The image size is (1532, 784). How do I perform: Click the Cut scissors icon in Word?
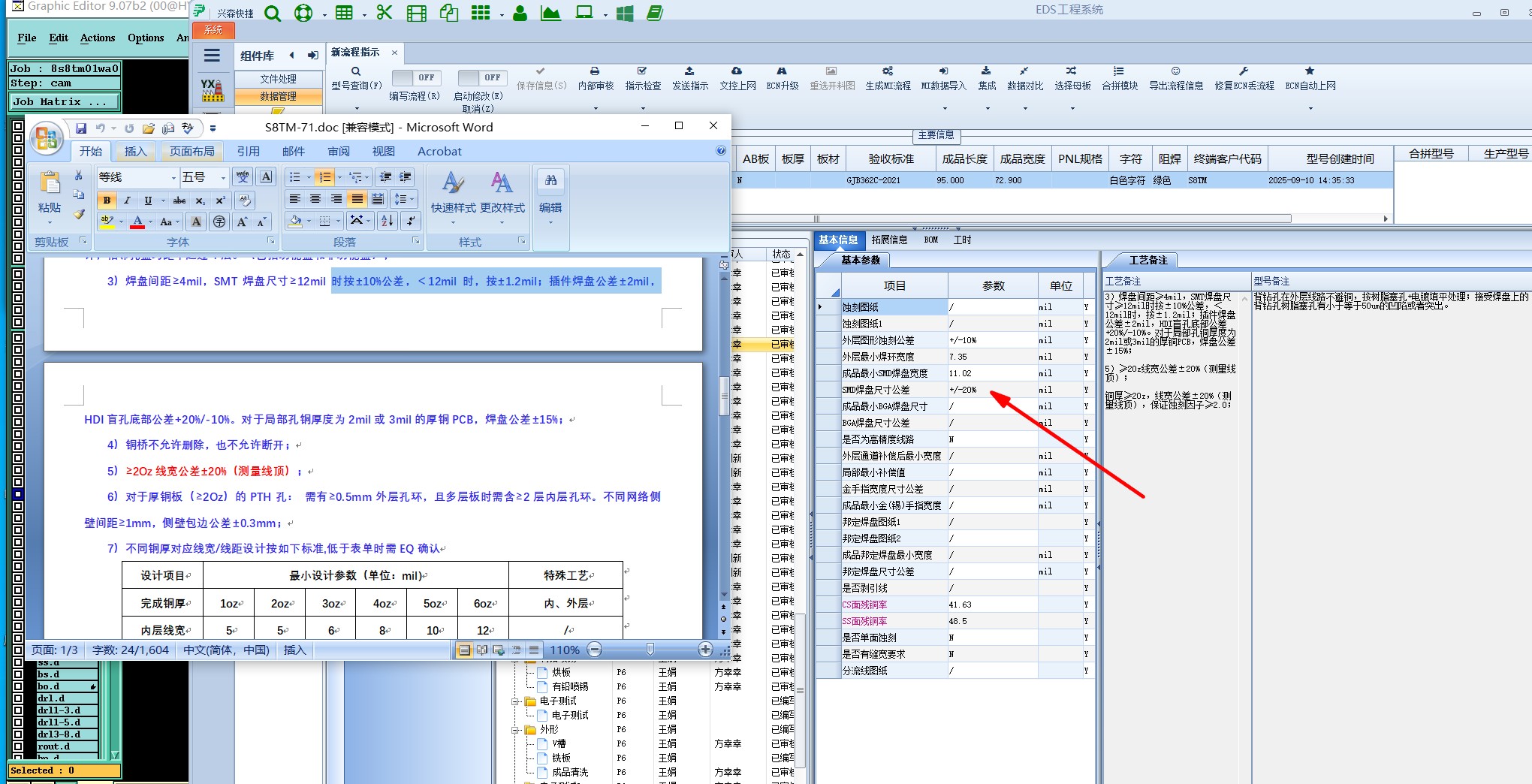(x=79, y=176)
